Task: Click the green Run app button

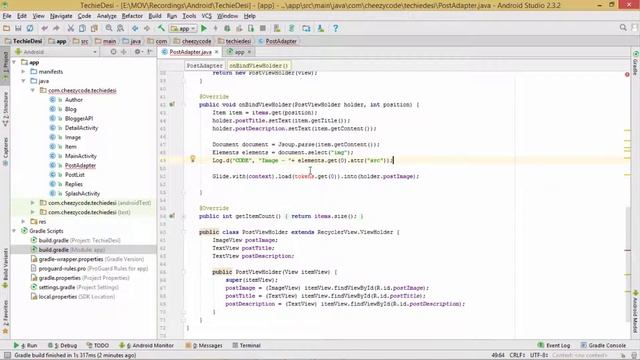Action: 204,28
